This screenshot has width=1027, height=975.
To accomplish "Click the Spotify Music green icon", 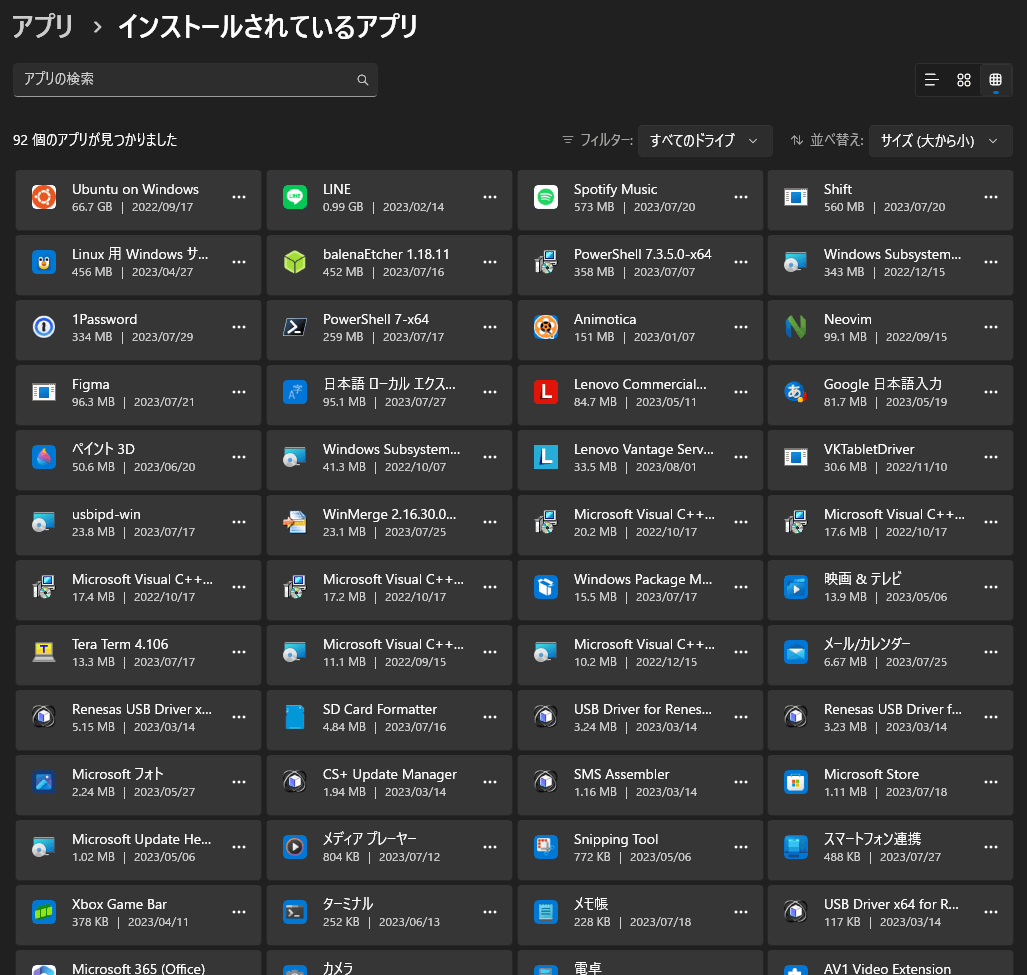I will 545,197.
